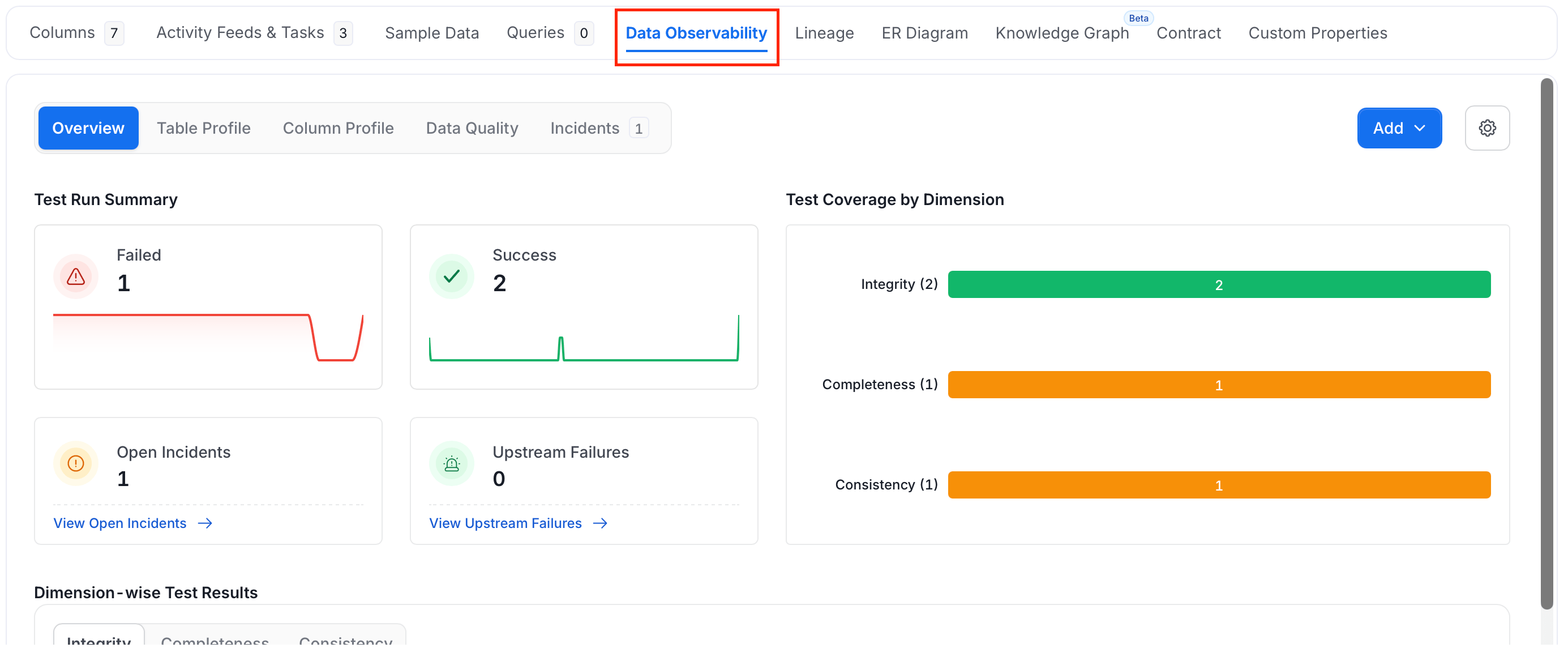Screen dimensions: 1568x656
Task: Click the orange Consistency coverage bar
Action: [1219, 485]
